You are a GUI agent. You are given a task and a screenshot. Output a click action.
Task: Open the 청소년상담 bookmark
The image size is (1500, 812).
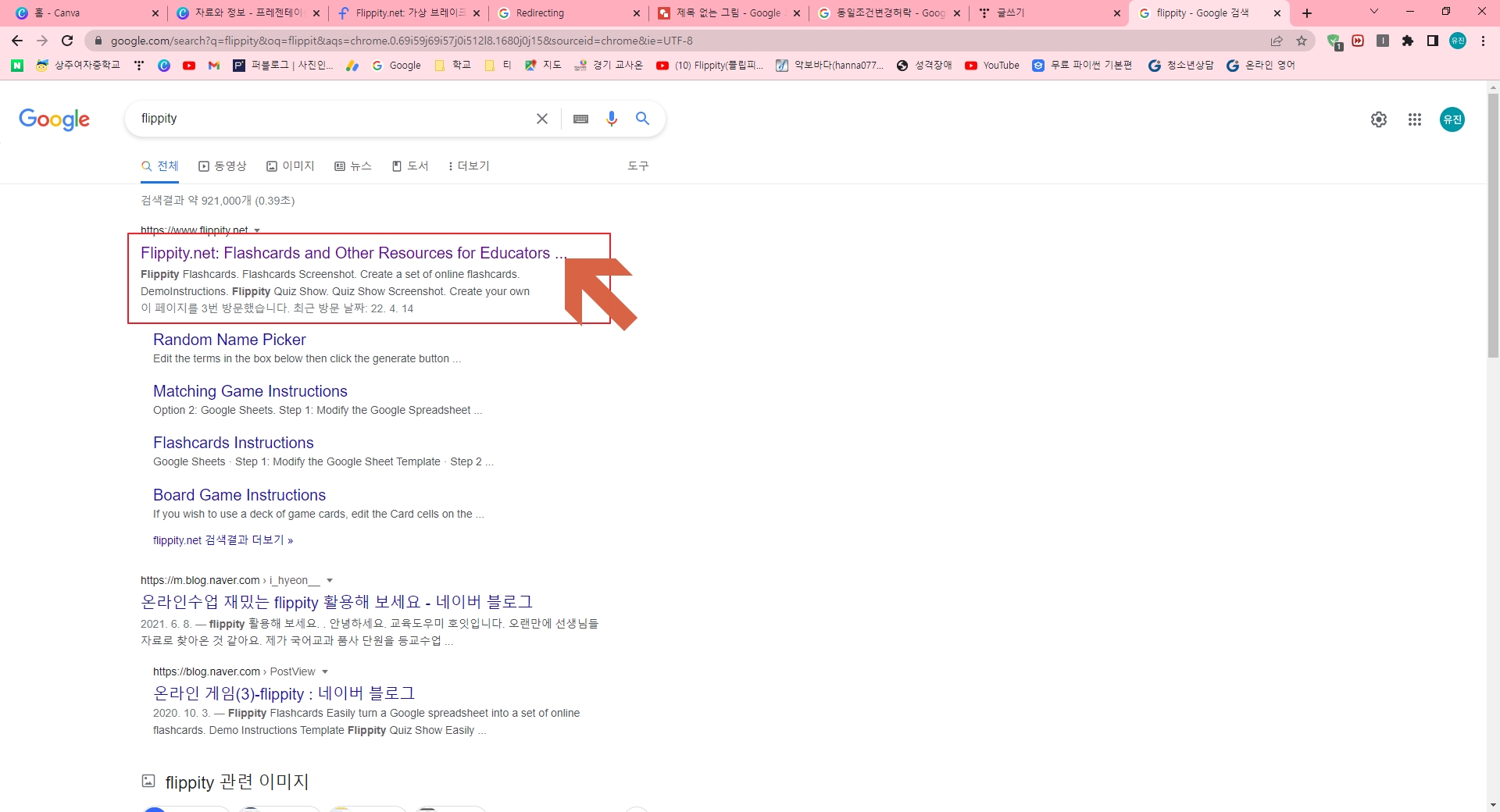point(1181,66)
